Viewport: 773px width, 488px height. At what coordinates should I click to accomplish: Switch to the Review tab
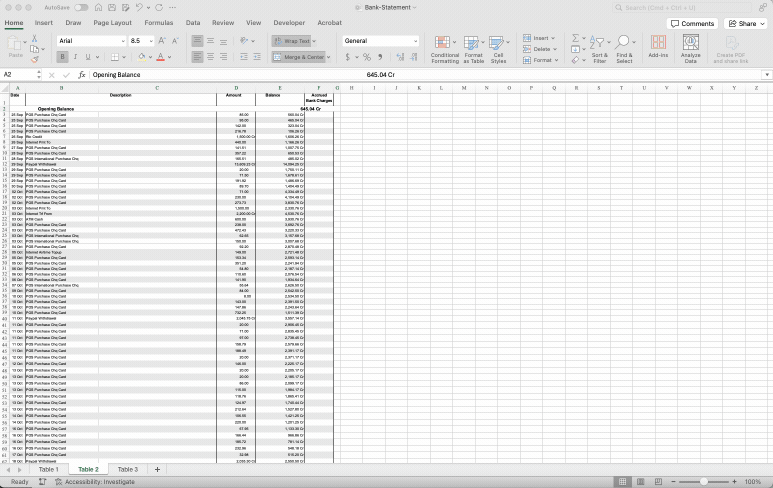coord(223,23)
